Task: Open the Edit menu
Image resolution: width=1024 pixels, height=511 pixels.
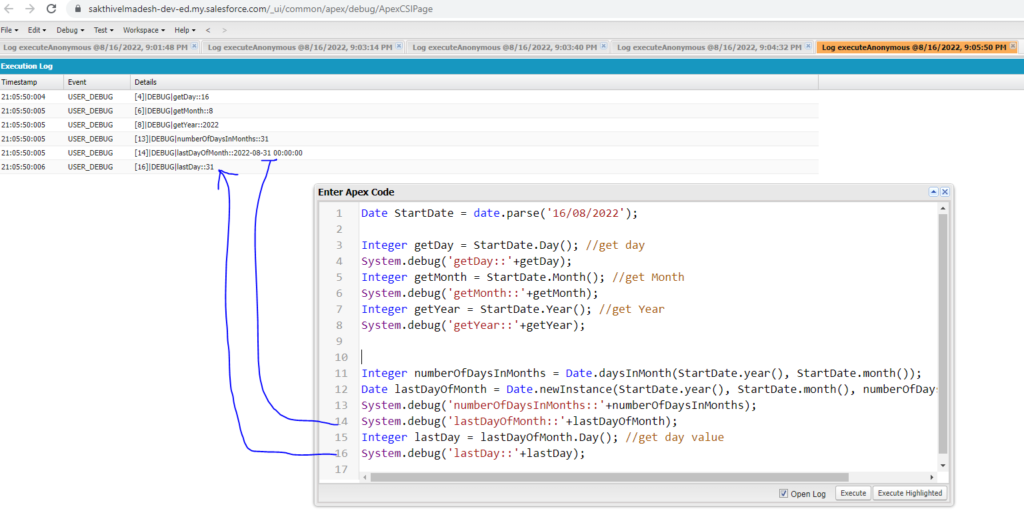Action: (37, 30)
